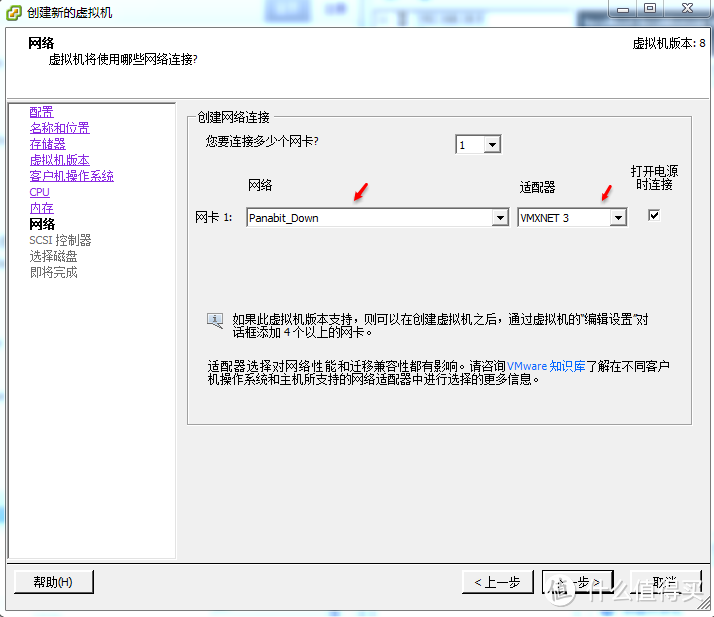Click the next step button
Image resolution: width=714 pixels, height=617 pixels.
(578, 582)
